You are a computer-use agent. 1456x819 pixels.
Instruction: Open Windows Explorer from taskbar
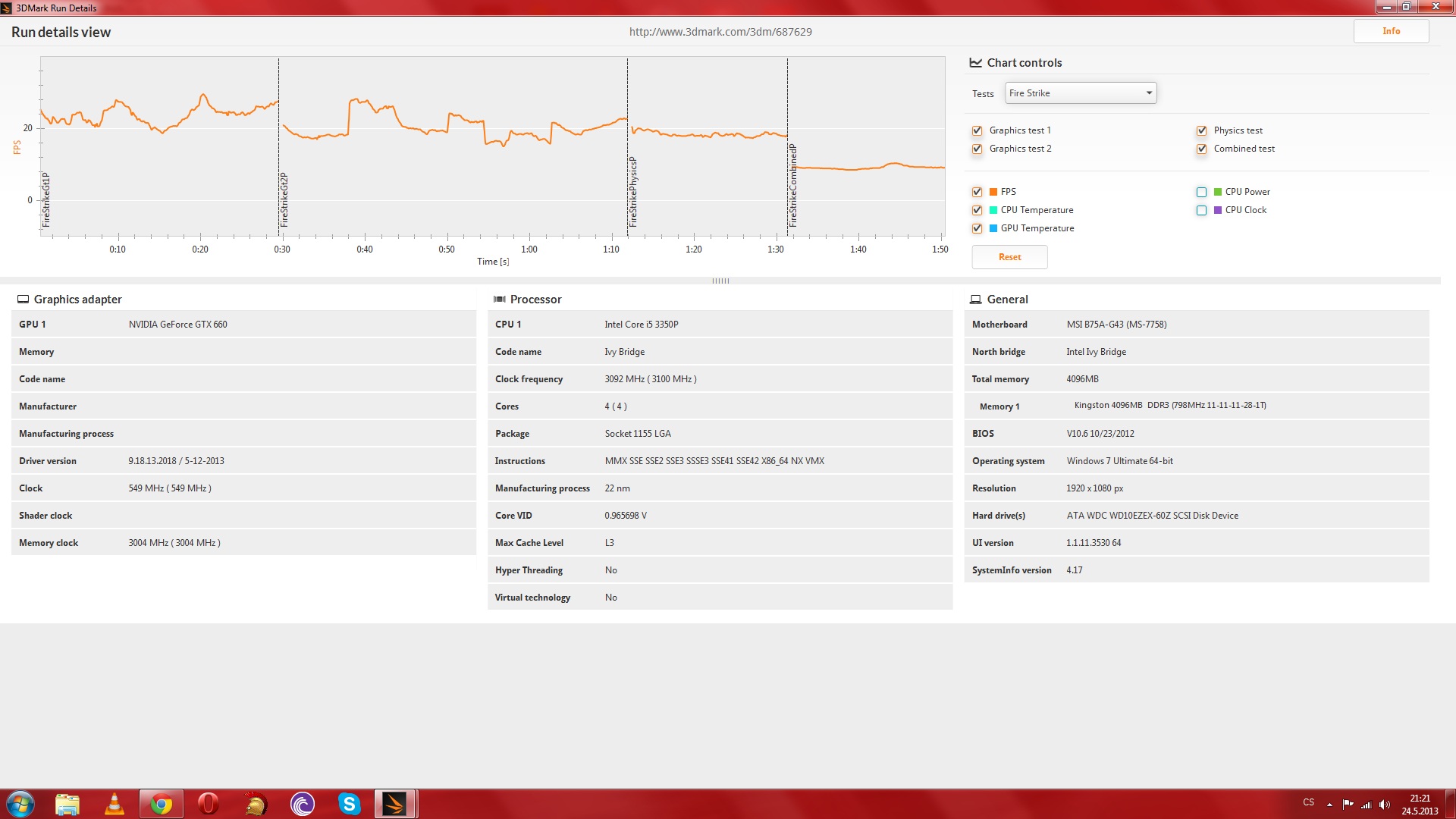67,804
